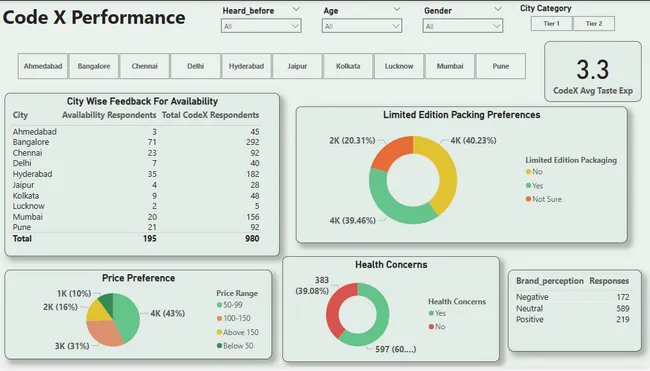Choose the Mumbai slicer button
This screenshot has height=371, width=650.
pos(450,66)
